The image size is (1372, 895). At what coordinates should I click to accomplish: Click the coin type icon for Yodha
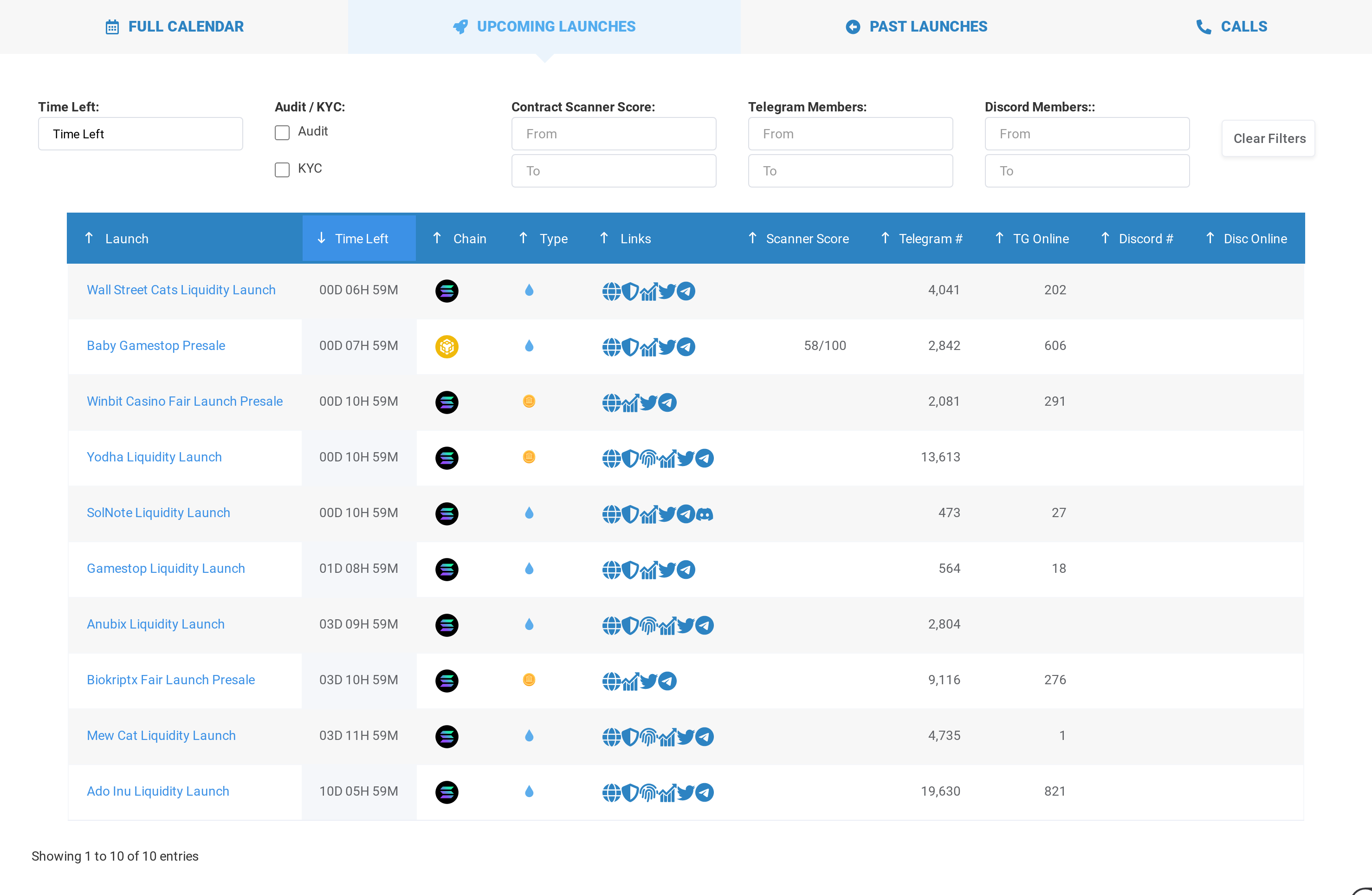(529, 457)
